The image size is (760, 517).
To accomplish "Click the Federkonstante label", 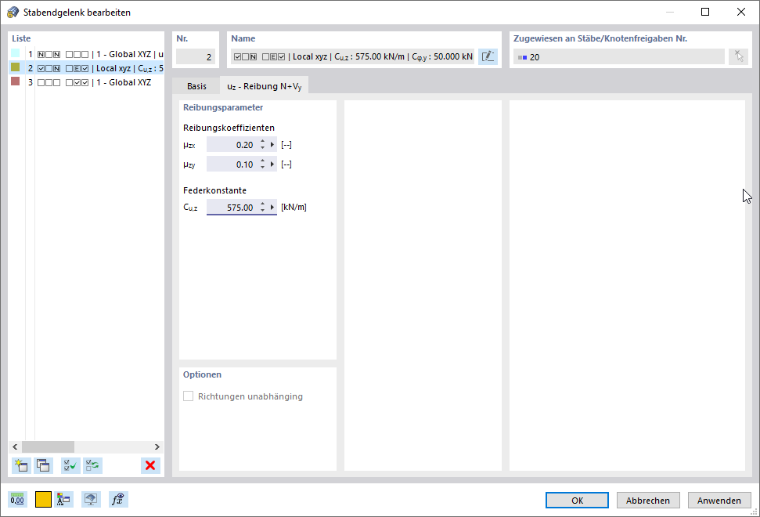I will tap(215, 190).
